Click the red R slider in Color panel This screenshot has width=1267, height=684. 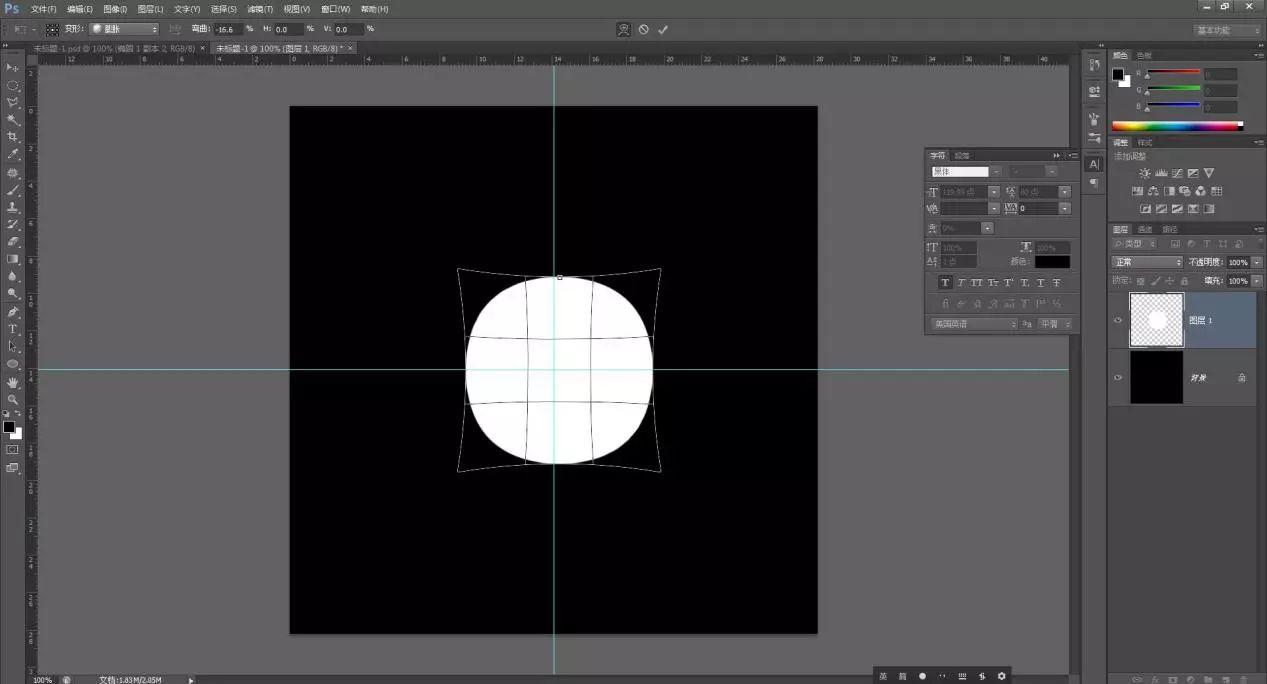1173,74
